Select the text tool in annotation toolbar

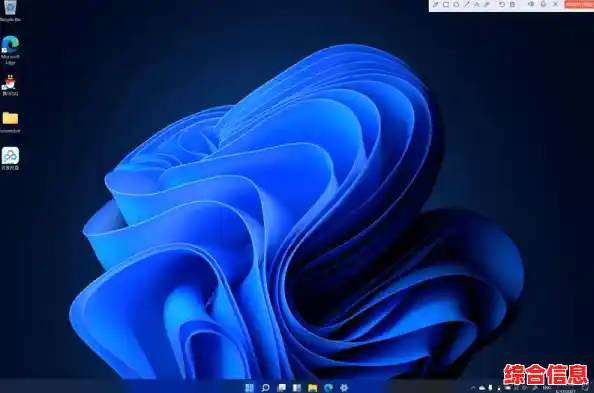click(477, 5)
